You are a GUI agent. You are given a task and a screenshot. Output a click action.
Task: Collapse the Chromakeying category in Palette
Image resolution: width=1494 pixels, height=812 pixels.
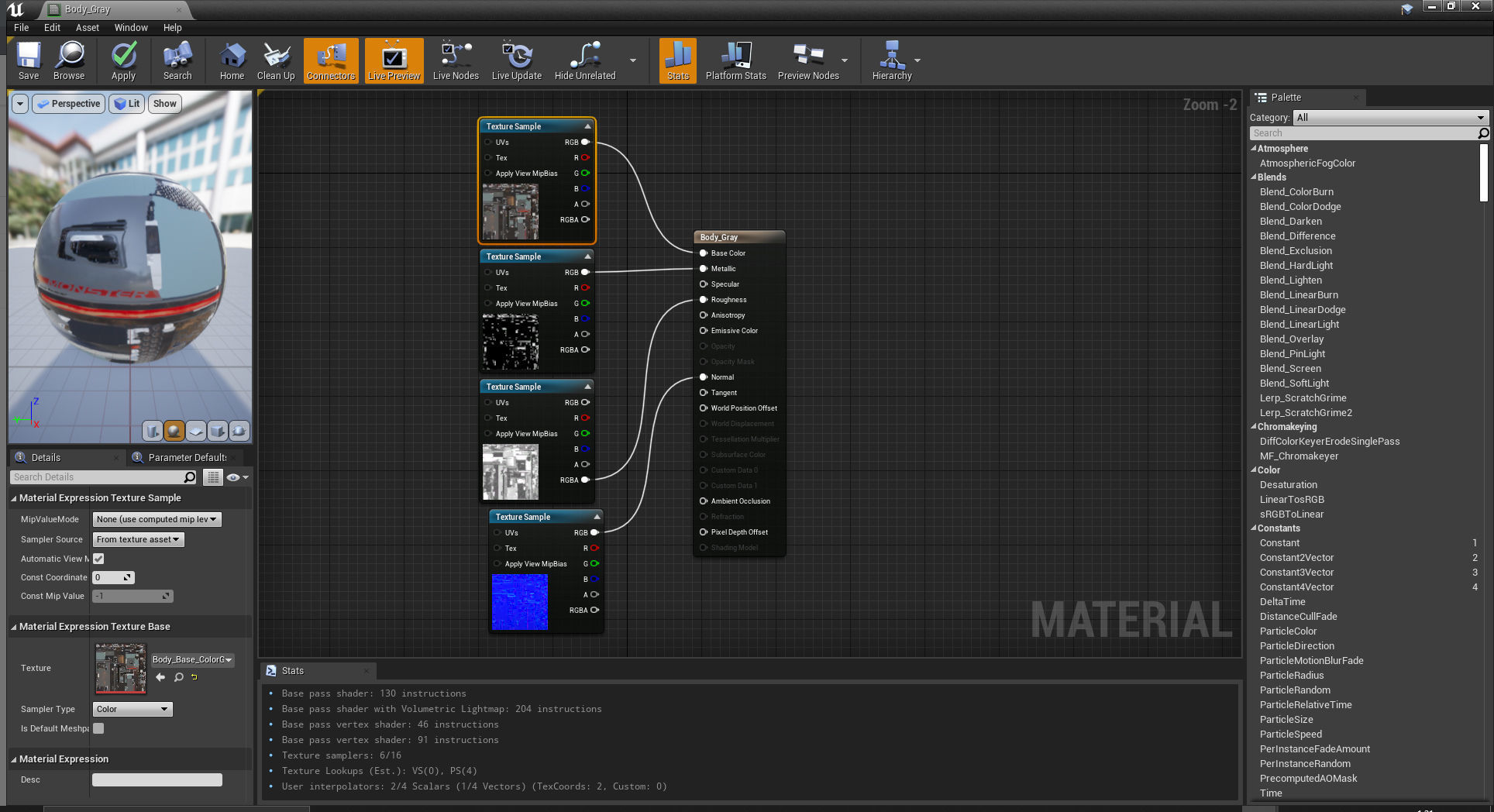pos(1254,427)
